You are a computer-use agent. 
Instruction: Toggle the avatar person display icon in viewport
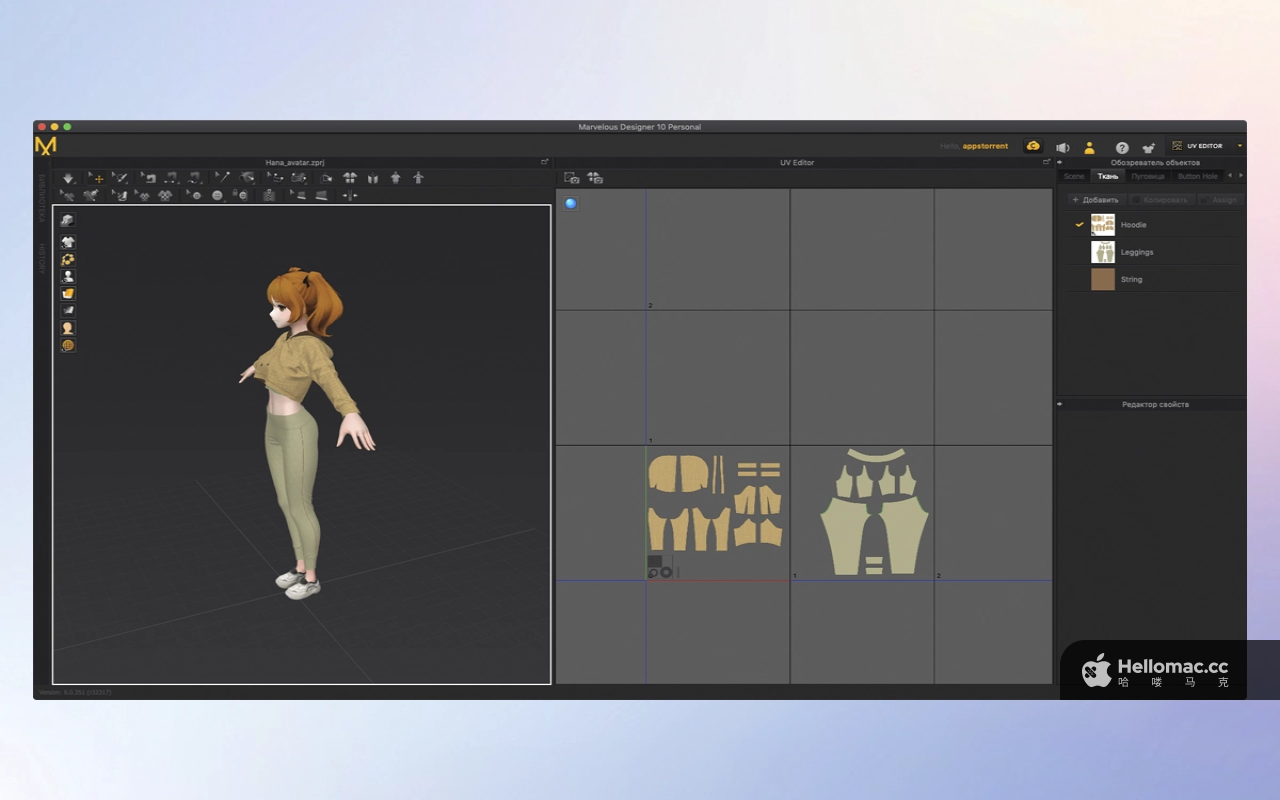(x=68, y=276)
